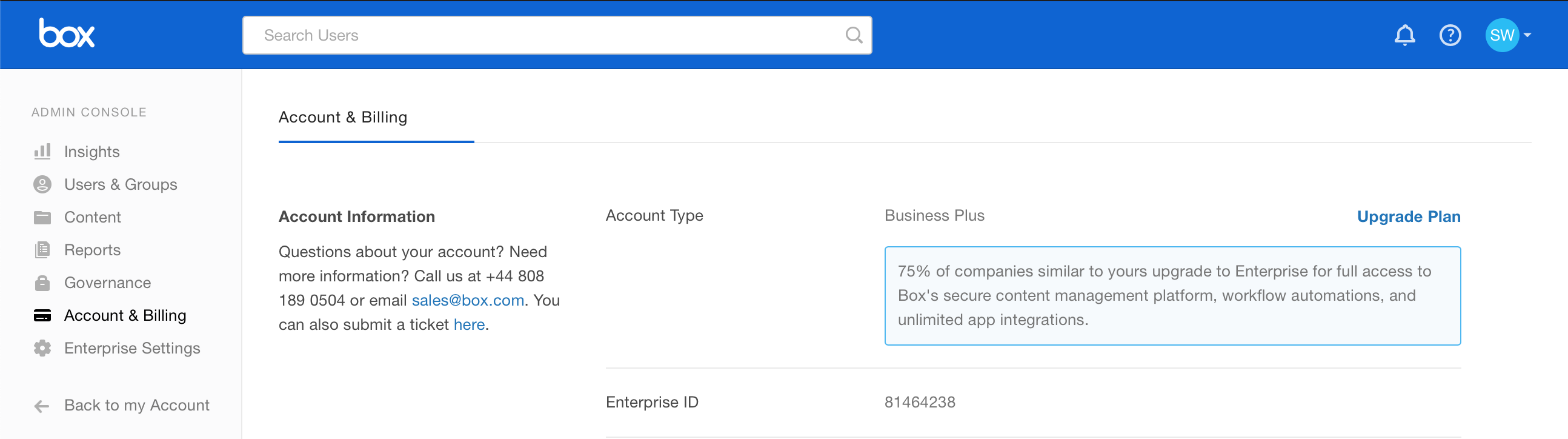Click the Account Information heading
The width and height of the screenshot is (1568, 439).
tap(357, 216)
